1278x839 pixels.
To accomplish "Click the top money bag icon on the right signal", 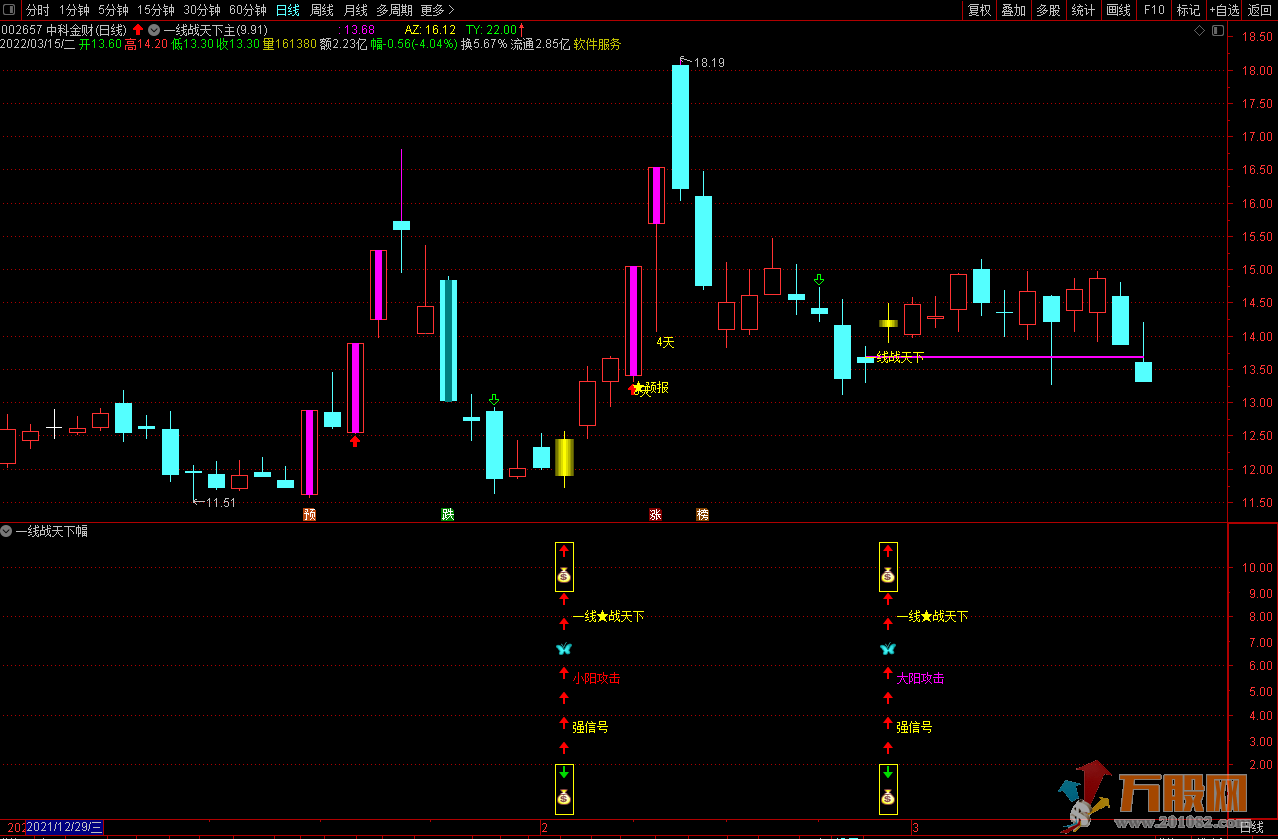I will click(x=888, y=575).
